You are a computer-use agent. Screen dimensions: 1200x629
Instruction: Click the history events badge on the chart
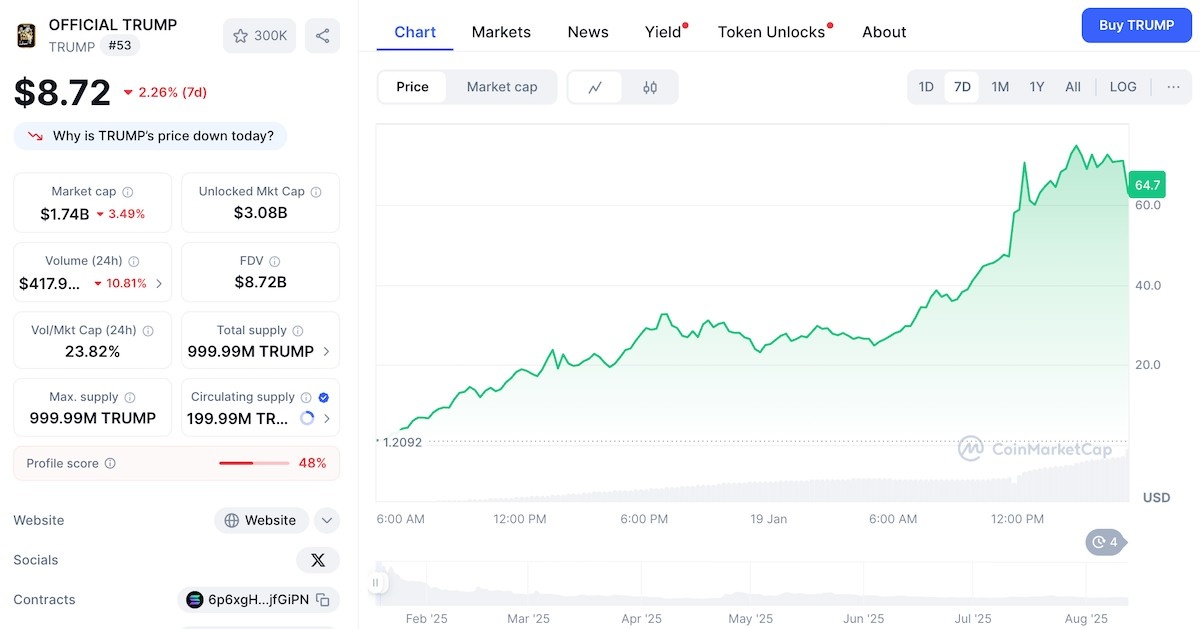[1106, 542]
